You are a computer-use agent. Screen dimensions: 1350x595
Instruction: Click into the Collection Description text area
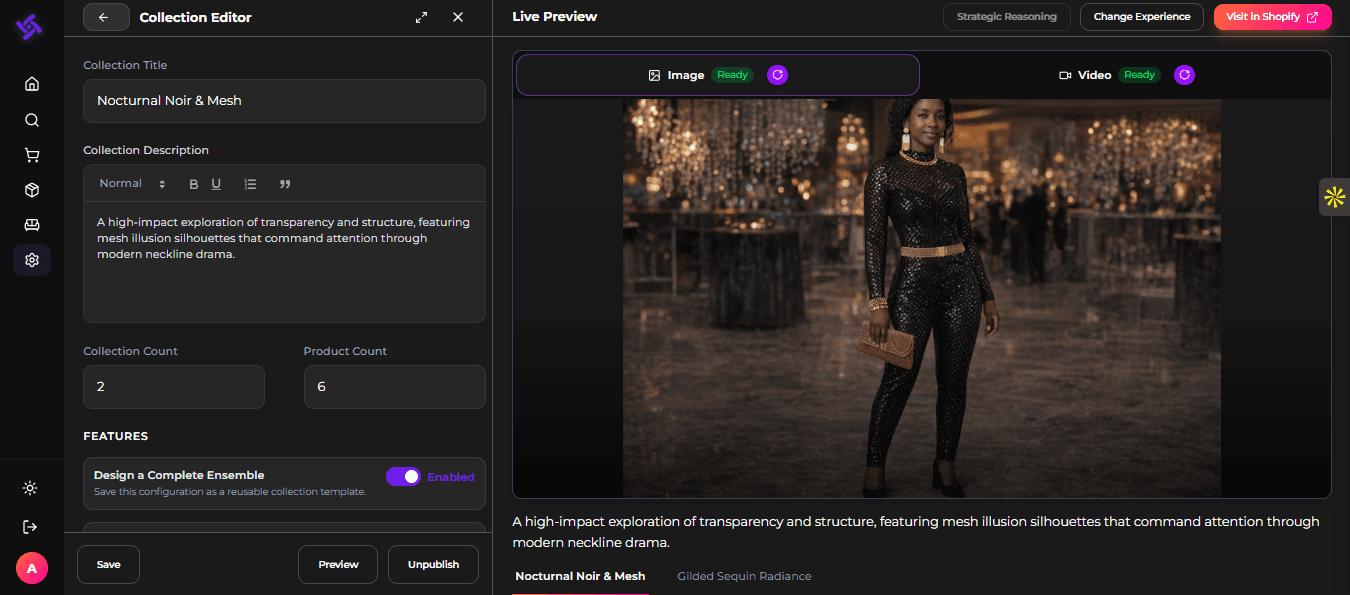[x=284, y=262]
